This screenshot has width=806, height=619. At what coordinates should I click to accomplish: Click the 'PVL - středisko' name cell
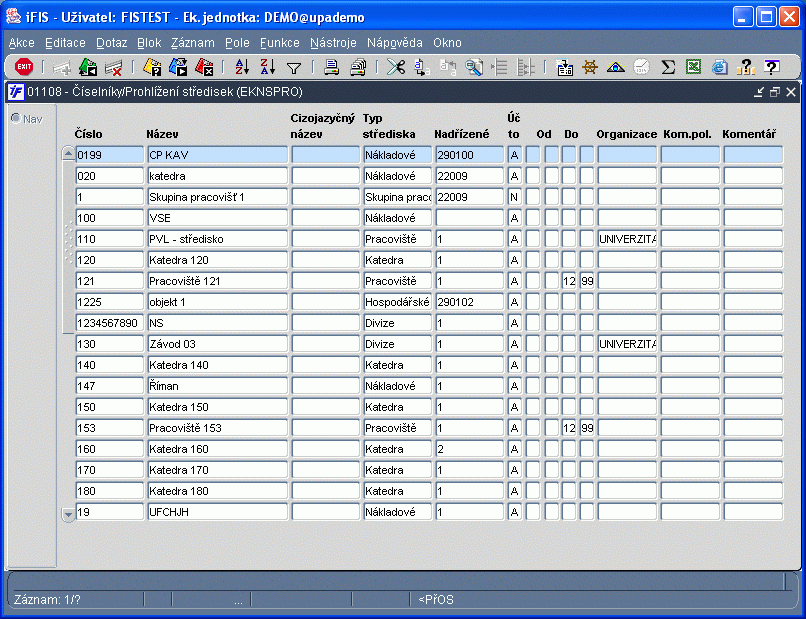[x=217, y=239]
